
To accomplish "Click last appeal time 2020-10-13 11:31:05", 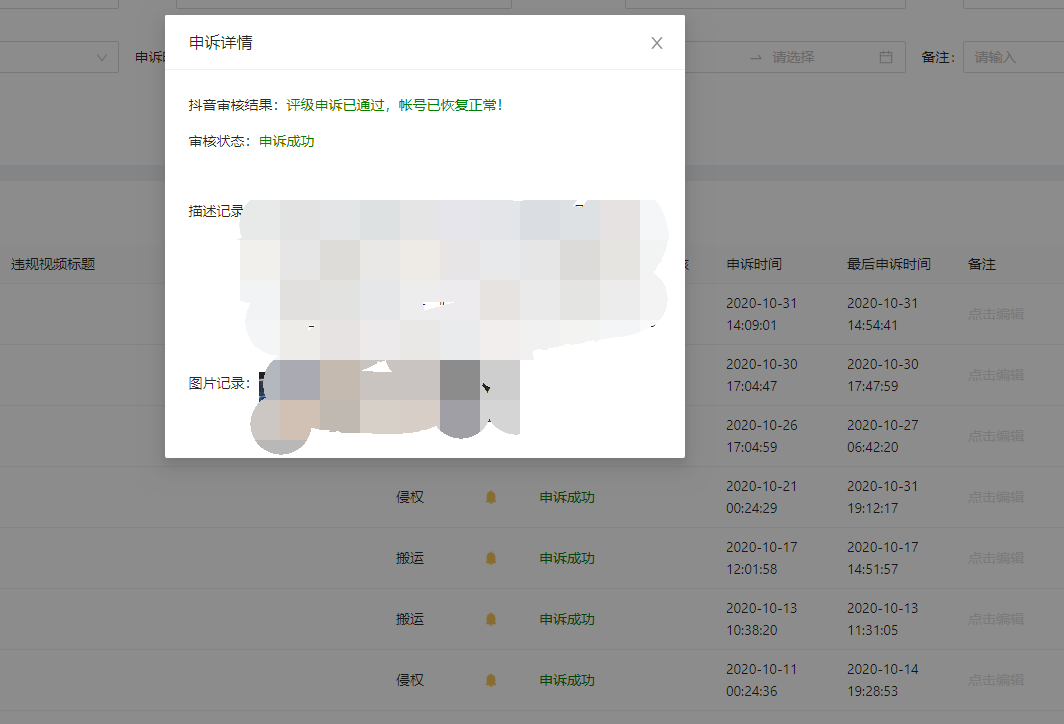I will 882,620.
